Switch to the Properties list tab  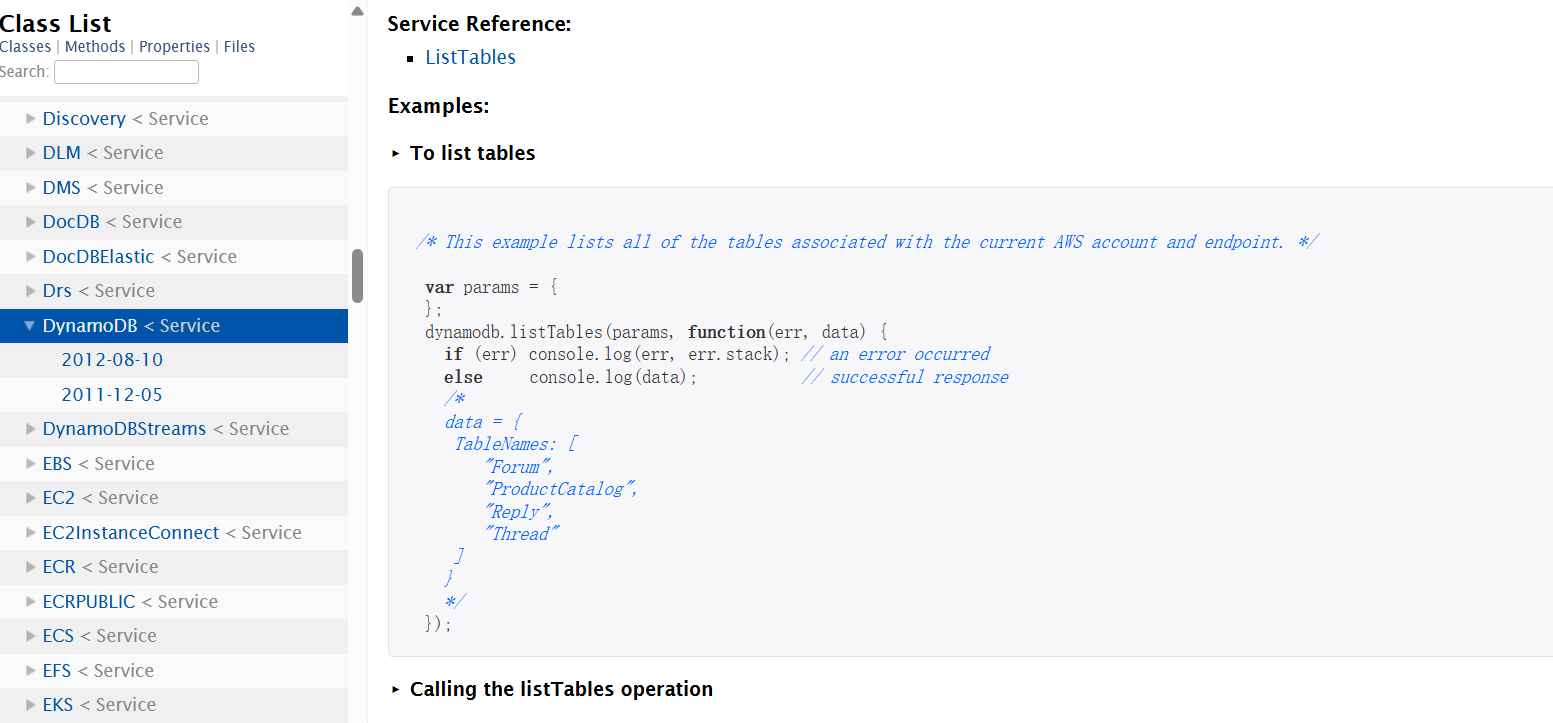pyautogui.click(x=174, y=47)
